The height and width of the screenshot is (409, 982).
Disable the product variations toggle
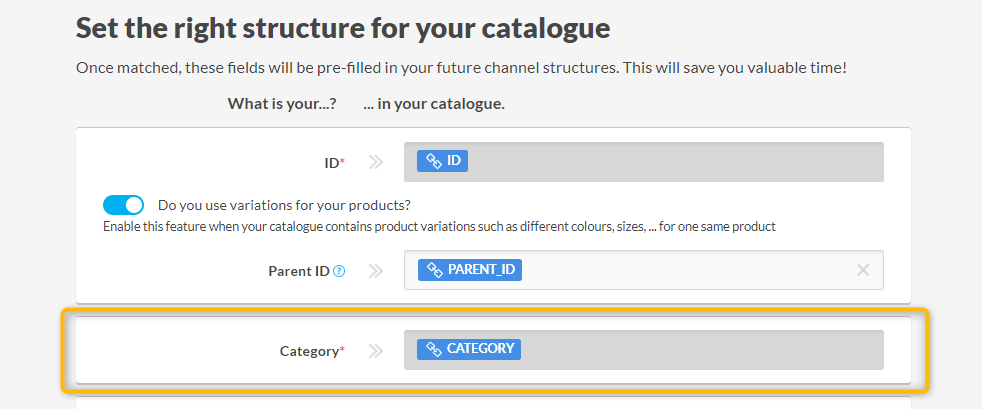[x=123, y=205]
